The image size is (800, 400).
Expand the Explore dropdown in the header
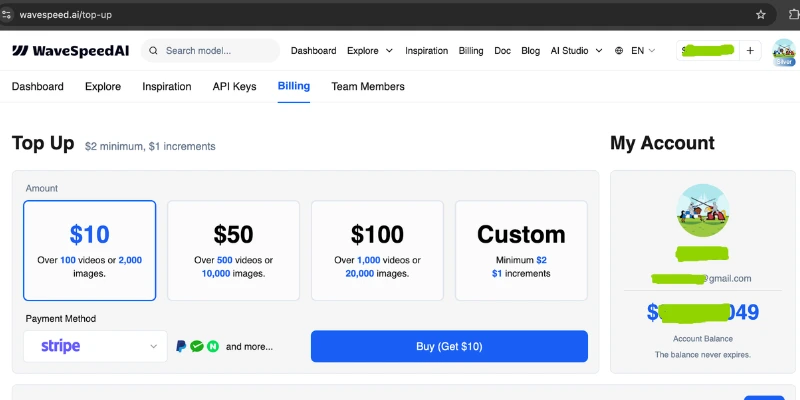click(370, 51)
